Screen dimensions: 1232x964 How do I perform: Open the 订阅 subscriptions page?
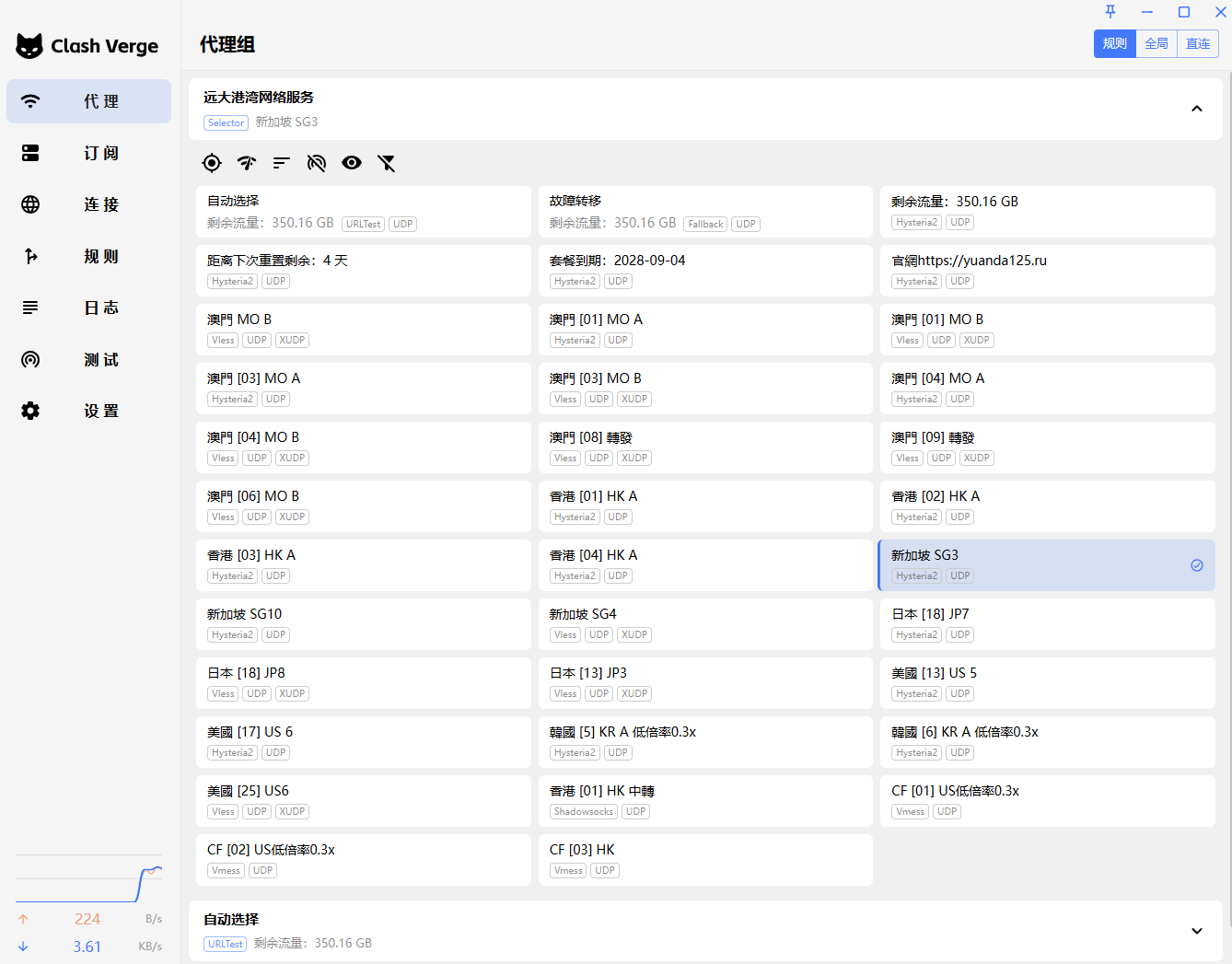click(88, 153)
